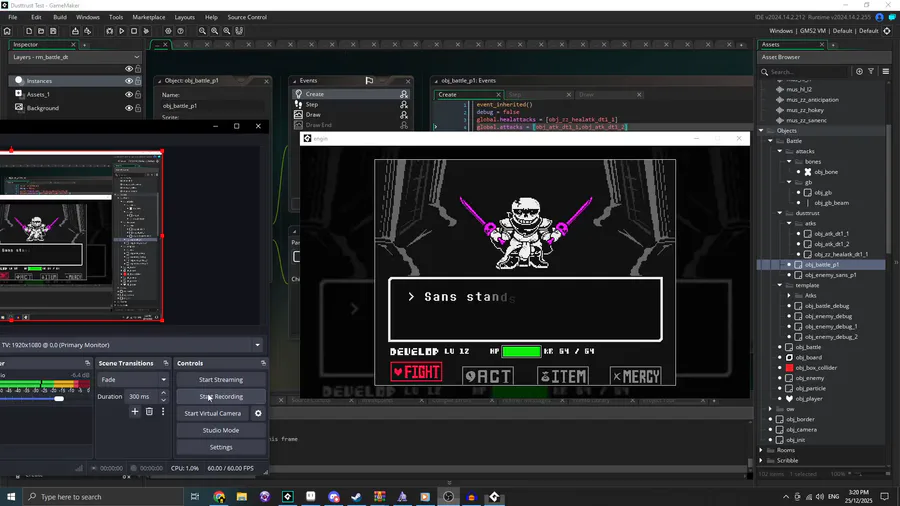Stop the running game with the stop icon
This screenshot has width=900, height=506.
coord(134,31)
